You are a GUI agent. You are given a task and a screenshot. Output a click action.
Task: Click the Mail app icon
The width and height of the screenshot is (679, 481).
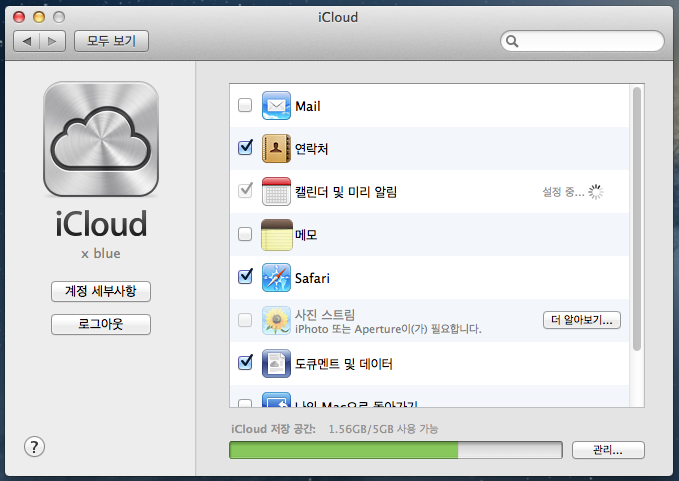(276, 105)
